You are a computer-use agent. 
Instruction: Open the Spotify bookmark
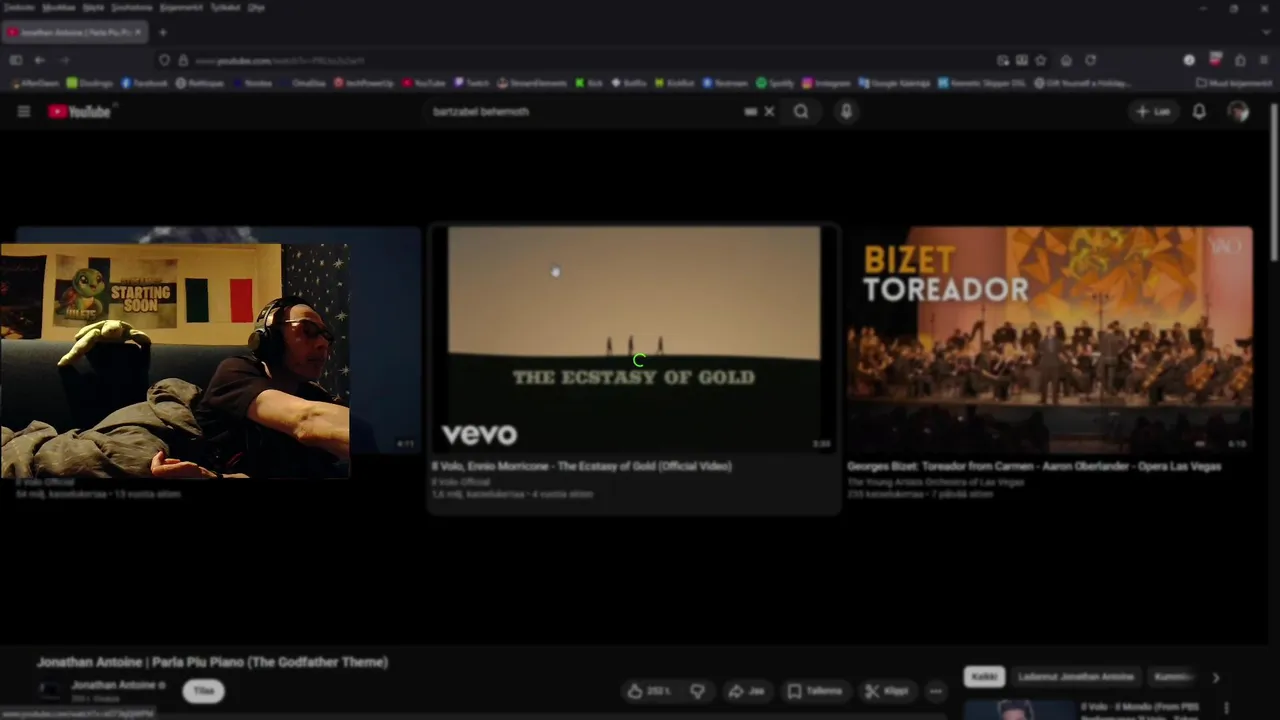(x=775, y=83)
